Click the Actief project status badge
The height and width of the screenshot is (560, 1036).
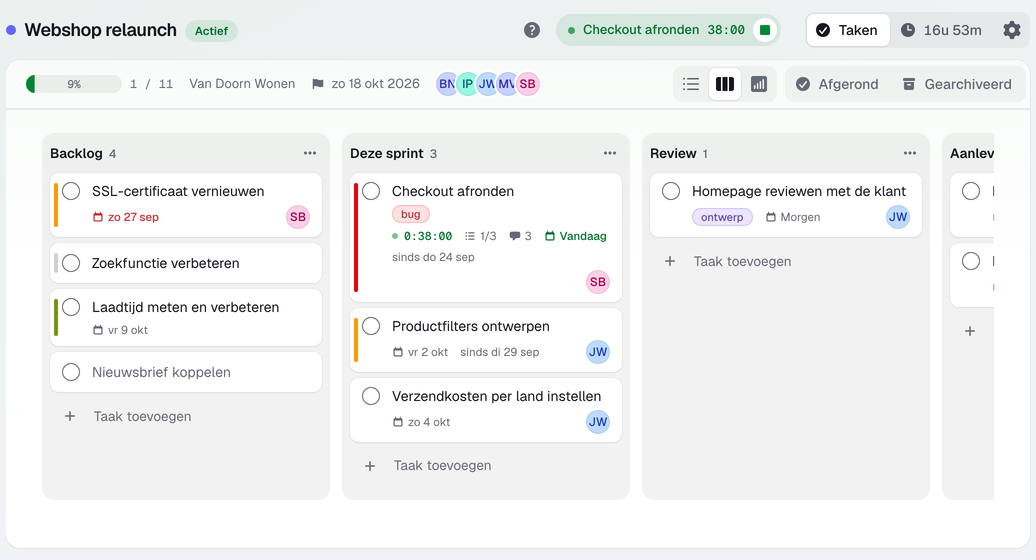[x=211, y=31]
